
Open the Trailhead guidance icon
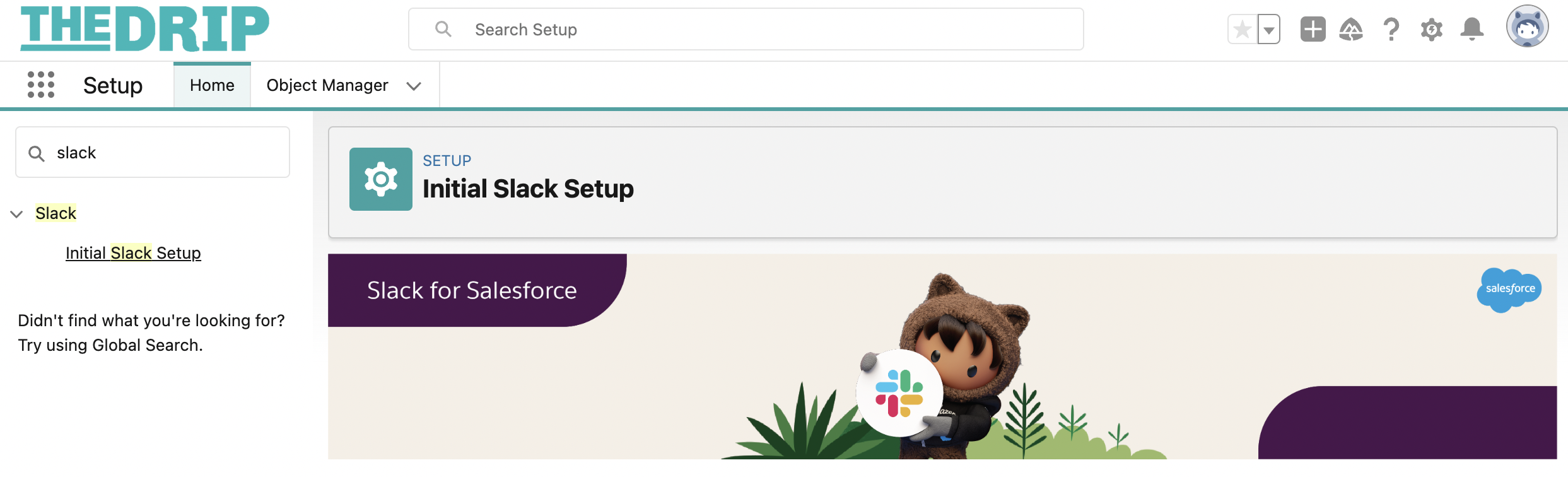[1351, 29]
